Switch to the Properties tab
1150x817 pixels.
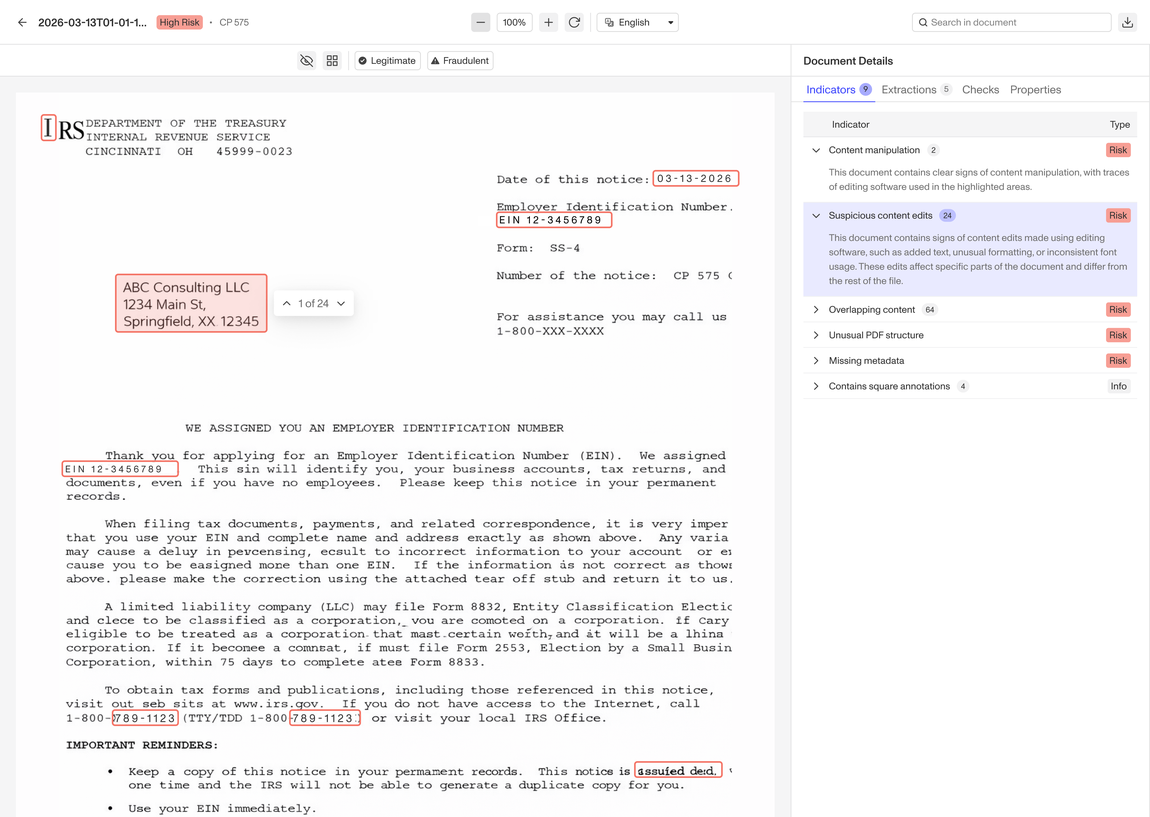(x=1035, y=89)
